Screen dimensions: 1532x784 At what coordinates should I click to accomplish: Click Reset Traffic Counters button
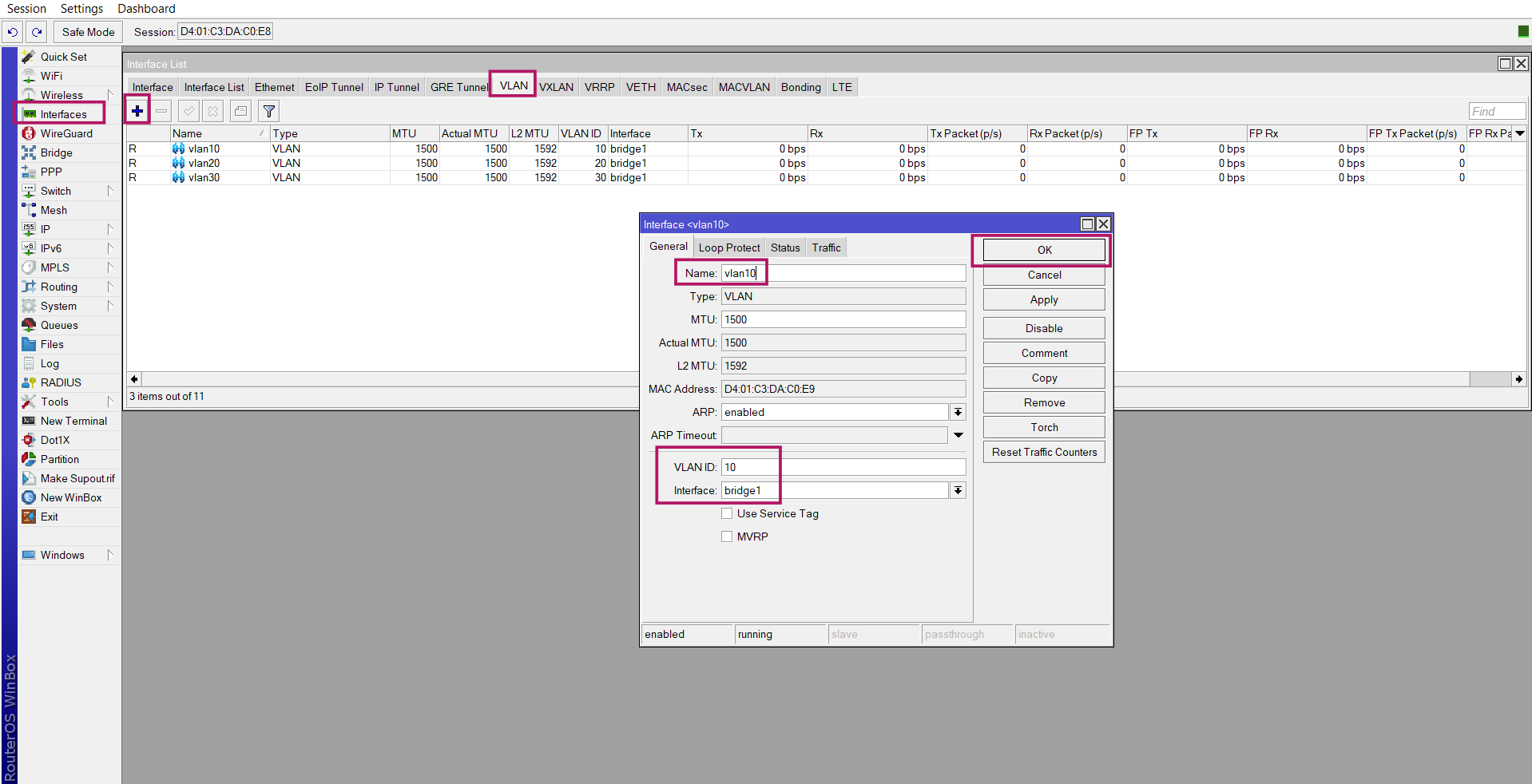click(1044, 452)
